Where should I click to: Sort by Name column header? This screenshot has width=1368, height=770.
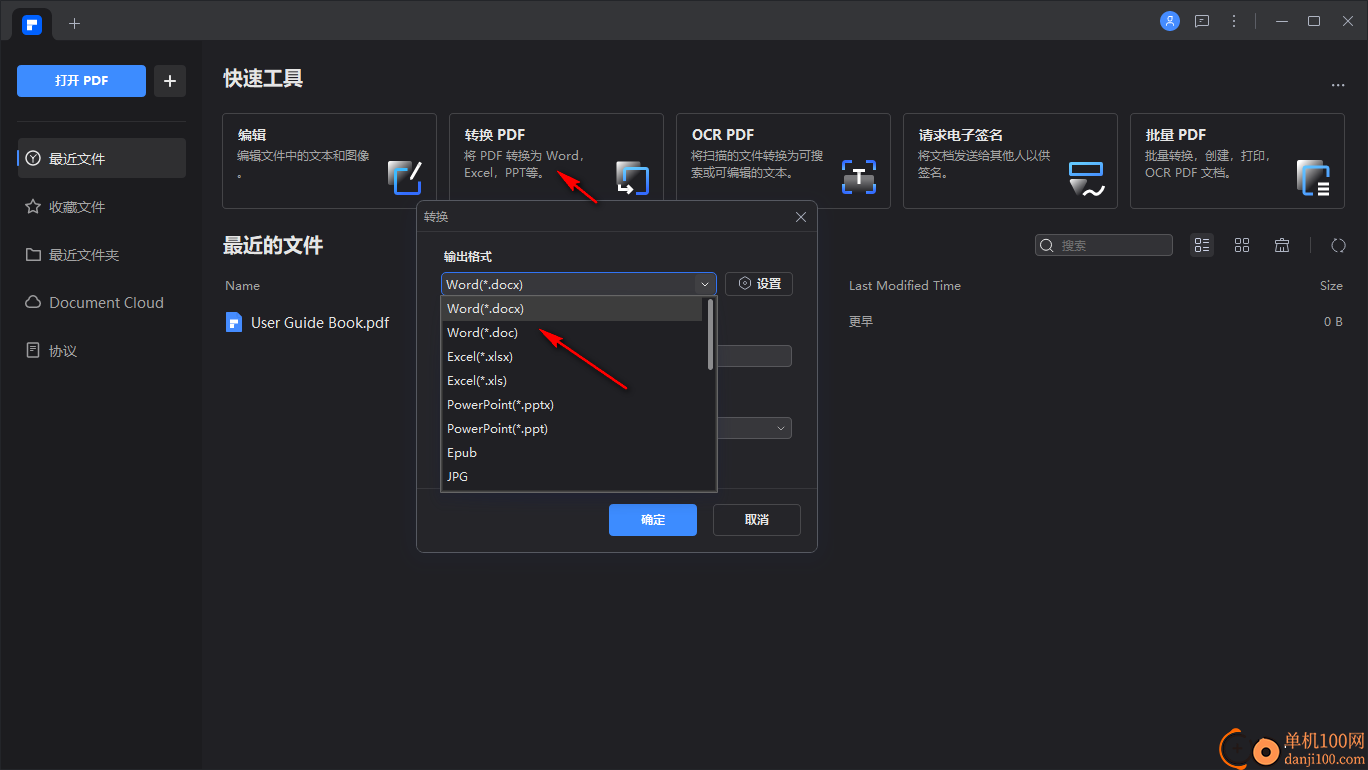[242, 286]
